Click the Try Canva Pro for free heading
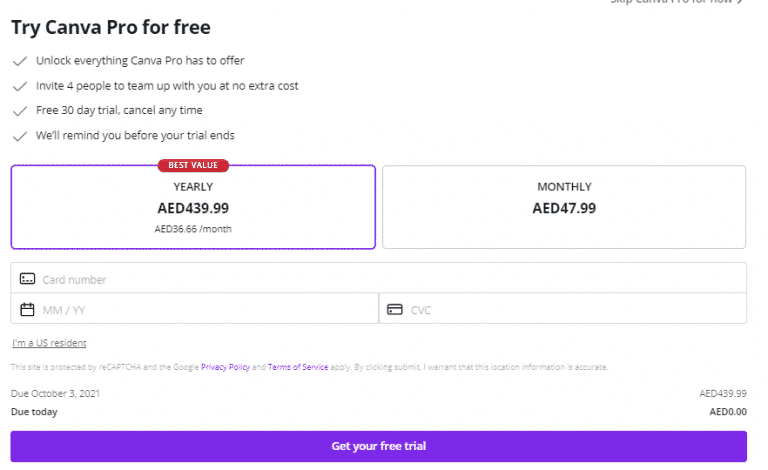Screen dimensions: 768x470 click(110, 27)
